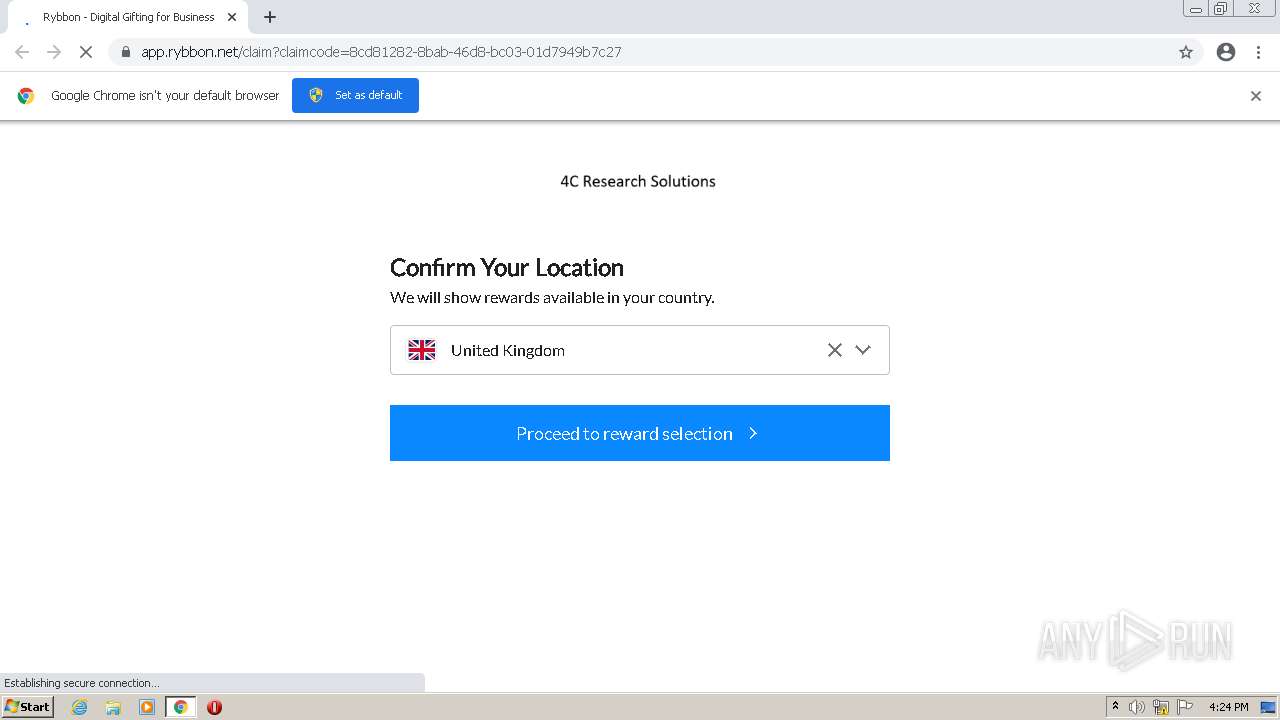Screen dimensions: 1280x720
Task: Click the 4:24 PM system clock
Action: coord(1228,707)
